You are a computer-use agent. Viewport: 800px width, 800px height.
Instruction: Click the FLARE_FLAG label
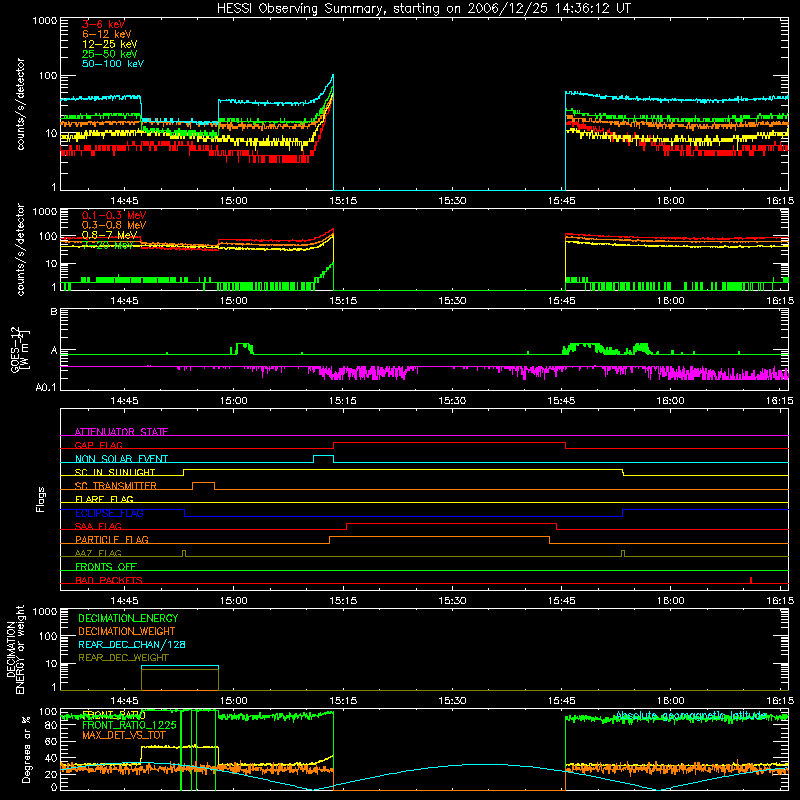[x=104, y=499]
